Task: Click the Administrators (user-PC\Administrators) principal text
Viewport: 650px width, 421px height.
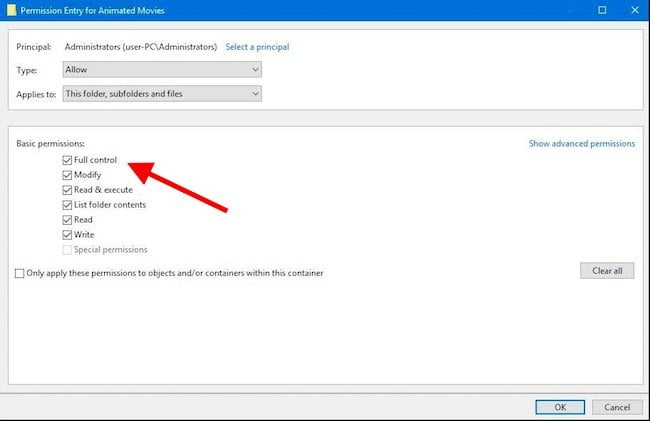Action: coord(141,47)
